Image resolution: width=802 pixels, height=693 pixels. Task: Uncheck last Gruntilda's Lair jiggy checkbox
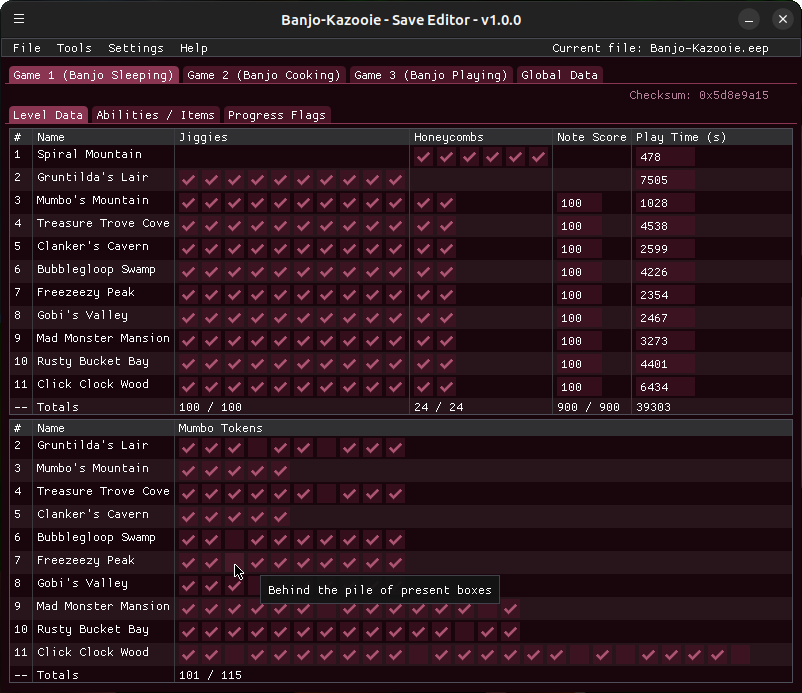click(x=396, y=180)
